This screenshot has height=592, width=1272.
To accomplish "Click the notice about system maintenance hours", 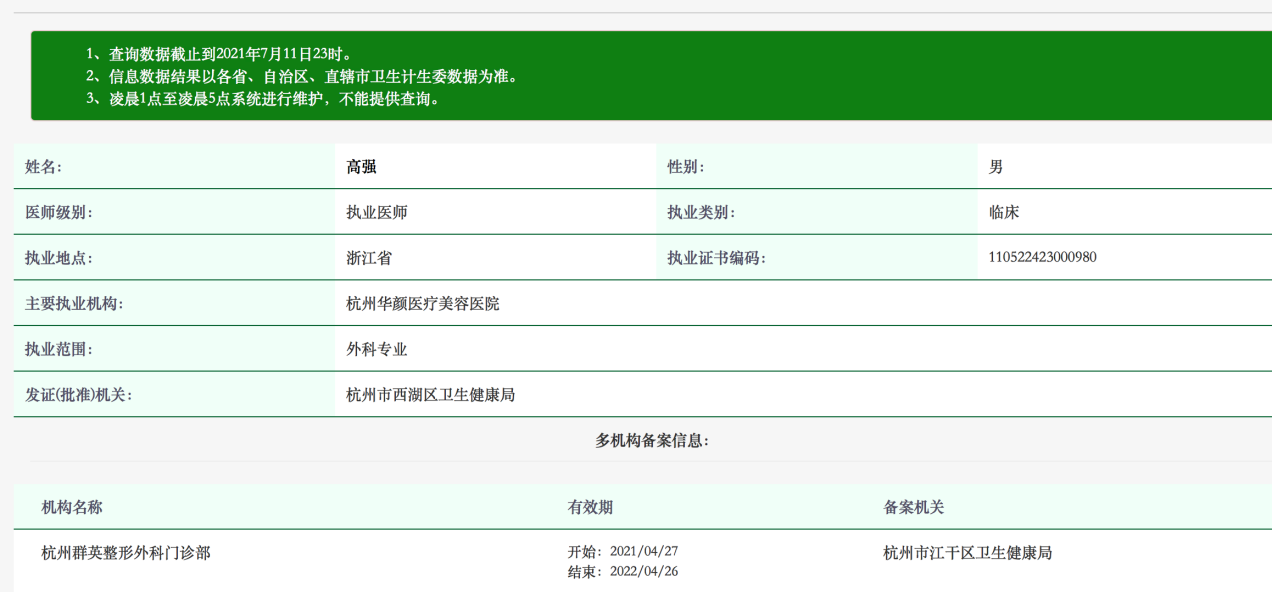I will [x=263, y=98].
